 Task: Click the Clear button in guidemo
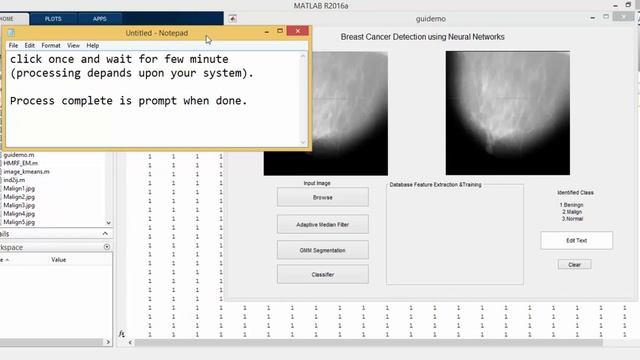click(x=574, y=264)
